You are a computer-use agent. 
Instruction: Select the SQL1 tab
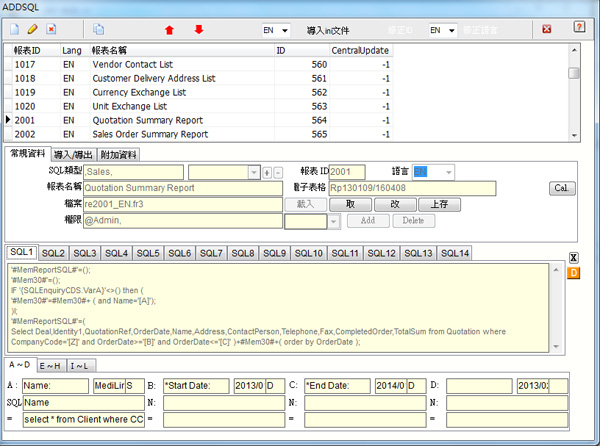[x=22, y=252]
